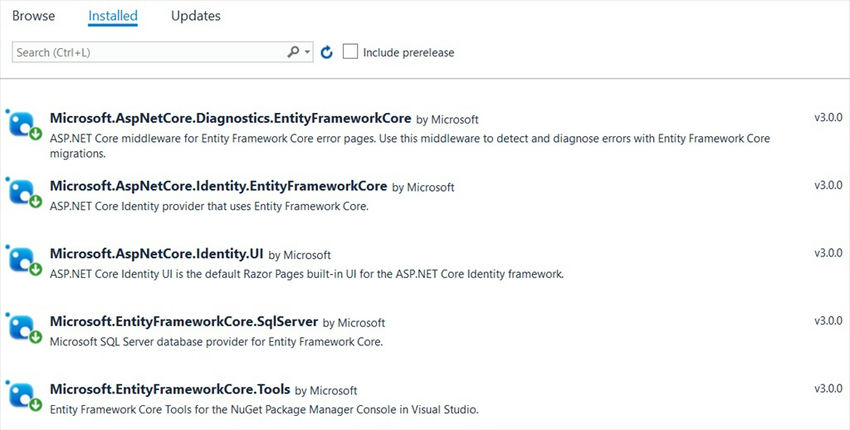Click Identity.EntityFrameworkCore package icon
This screenshot has width=850, height=430.
22,192
